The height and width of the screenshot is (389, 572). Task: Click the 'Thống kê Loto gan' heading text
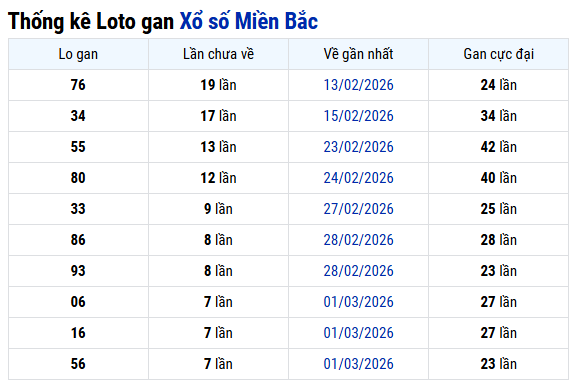pyautogui.click(x=91, y=22)
